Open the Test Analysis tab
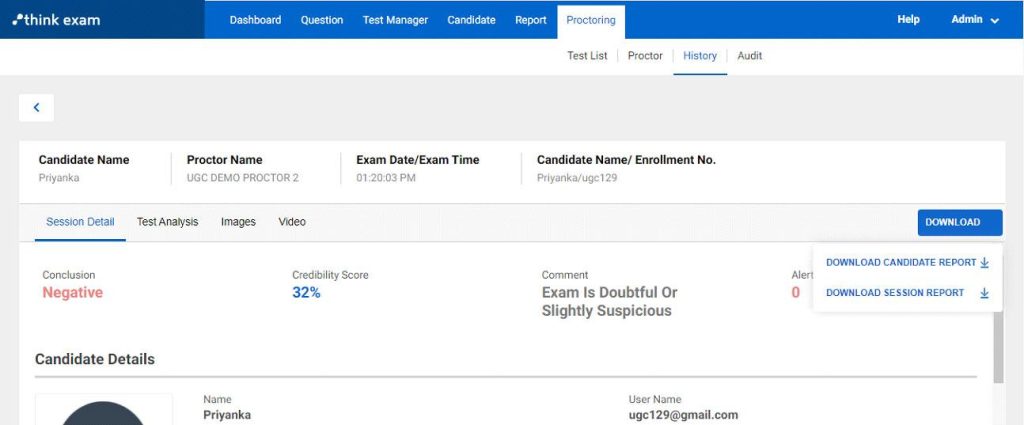The image size is (1024, 425). (x=167, y=222)
